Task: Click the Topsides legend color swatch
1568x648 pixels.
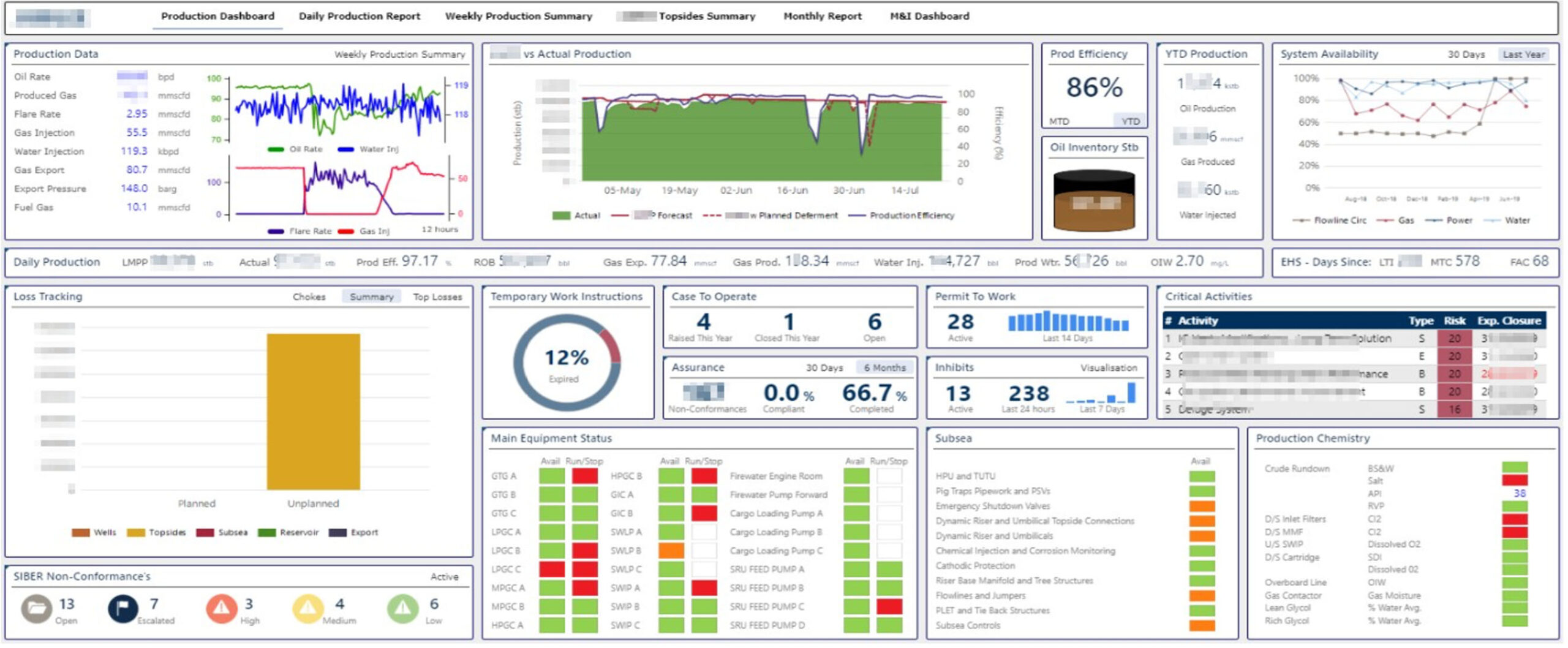Action: coord(135,533)
